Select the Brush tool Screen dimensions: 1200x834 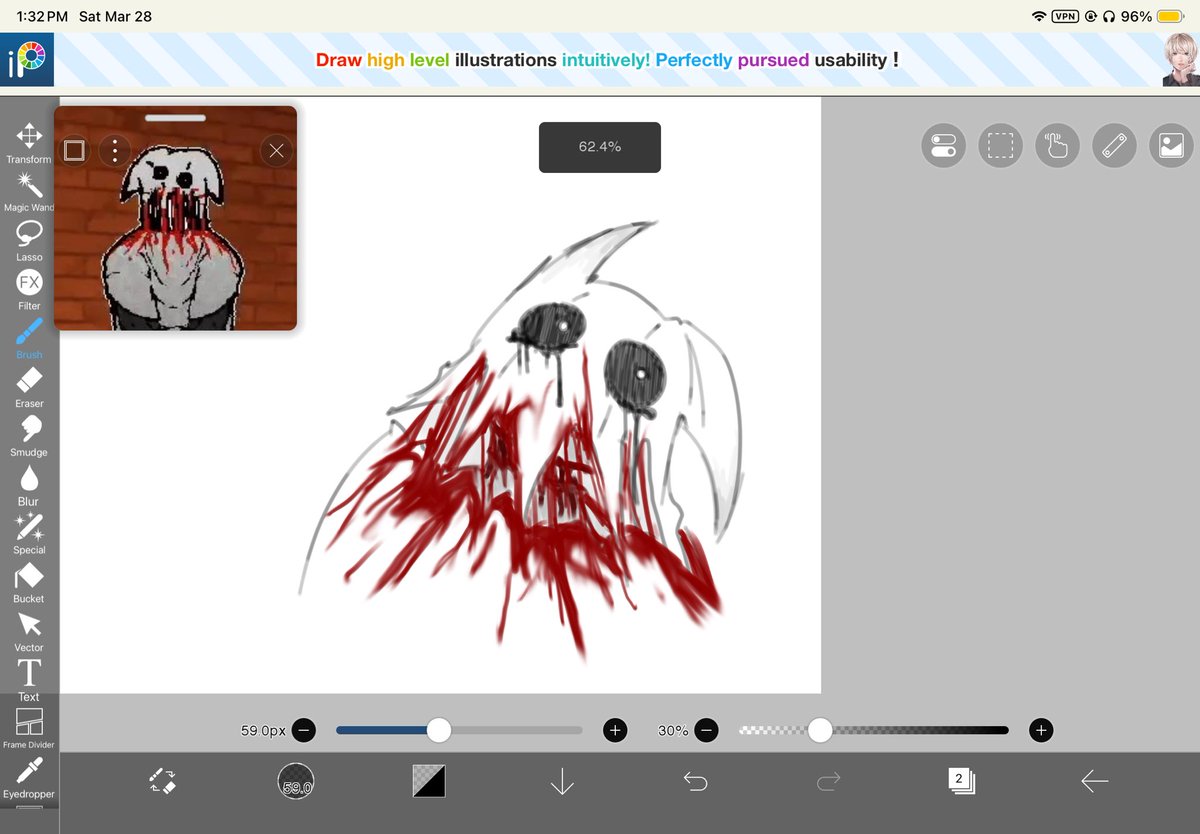(x=29, y=339)
